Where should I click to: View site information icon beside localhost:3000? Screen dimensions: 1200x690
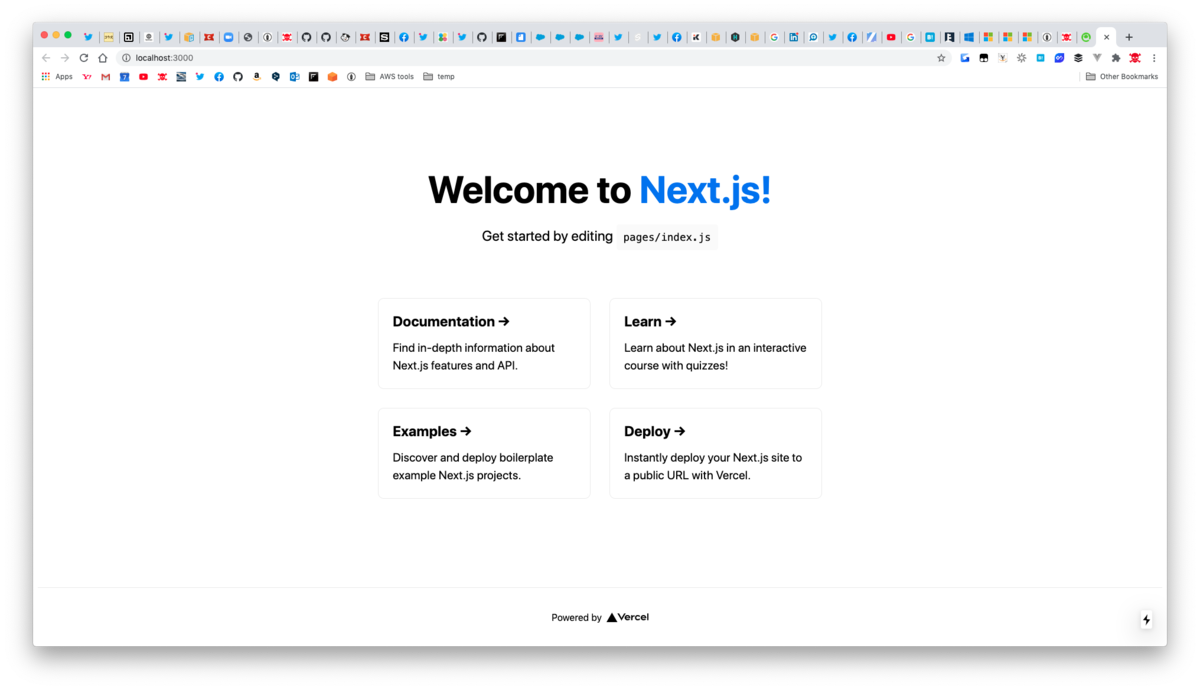126,58
